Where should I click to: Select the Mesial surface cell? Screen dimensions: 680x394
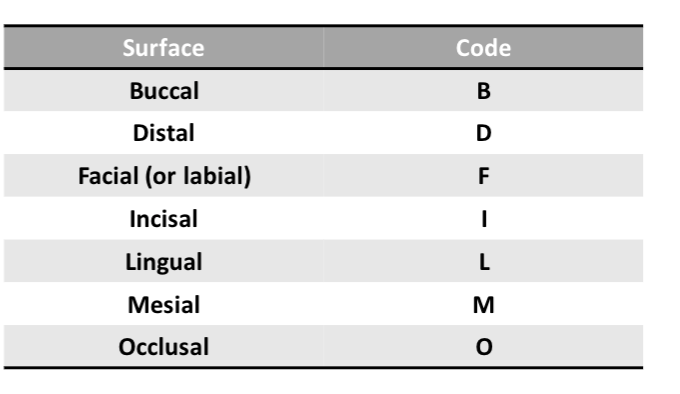(163, 304)
